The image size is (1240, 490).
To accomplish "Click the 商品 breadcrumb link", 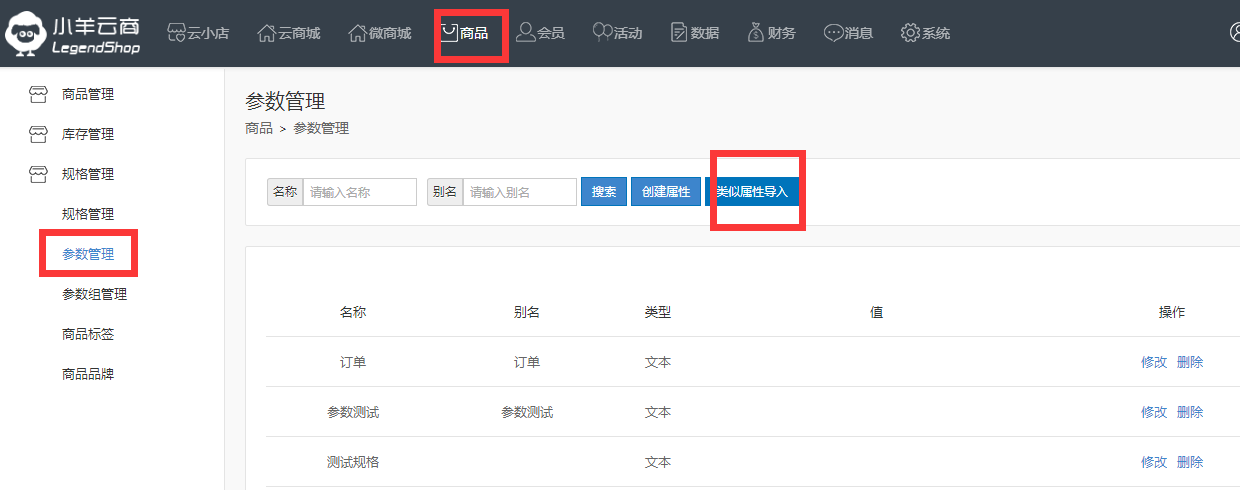I will click(258, 128).
